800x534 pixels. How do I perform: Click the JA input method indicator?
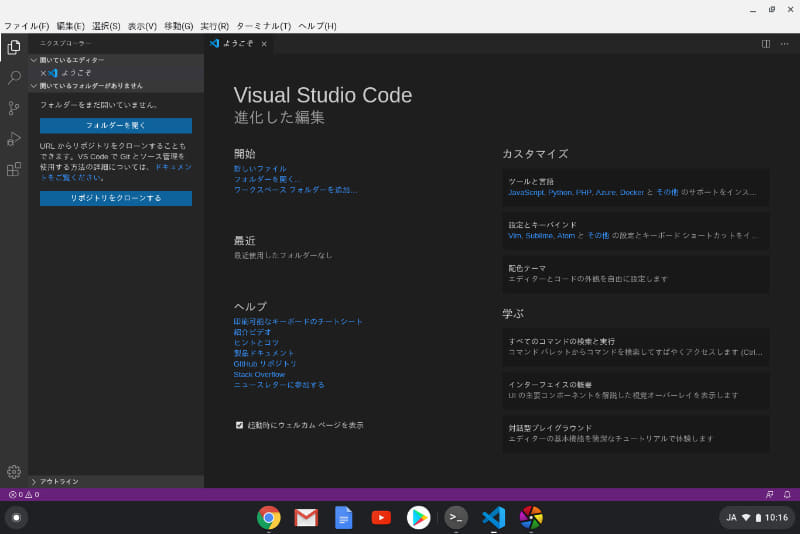[x=731, y=518]
